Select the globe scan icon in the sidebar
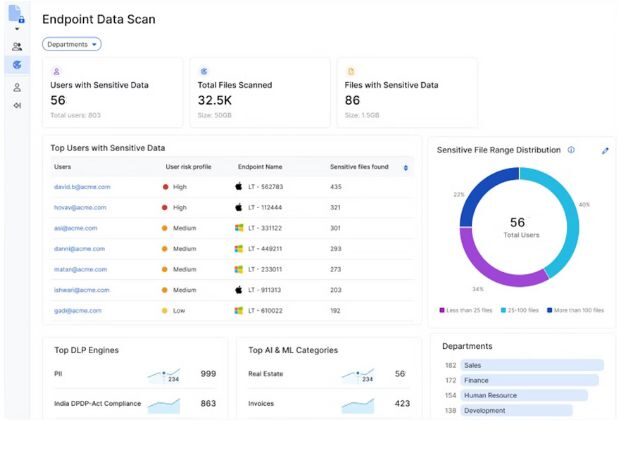Screen dimensions: 626x449 pyautogui.click(x=17, y=65)
